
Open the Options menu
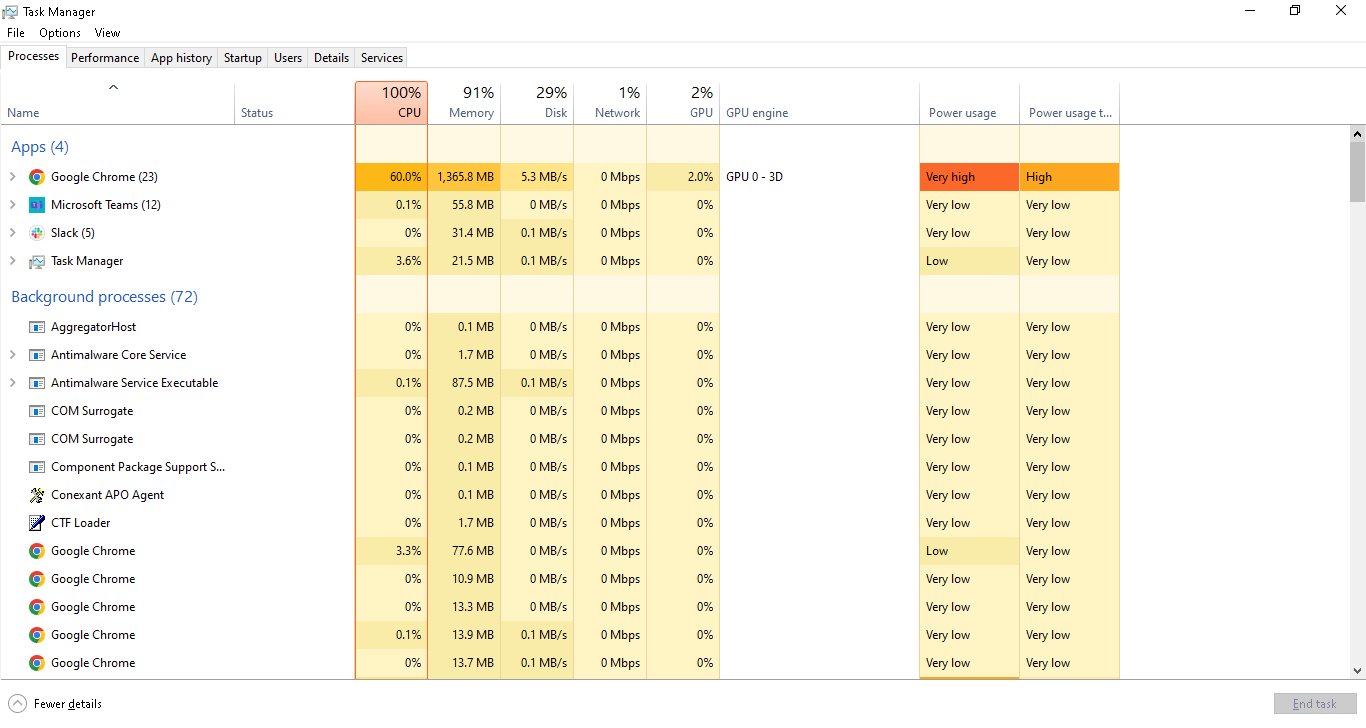pyautogui.click(x=60, y=33)
